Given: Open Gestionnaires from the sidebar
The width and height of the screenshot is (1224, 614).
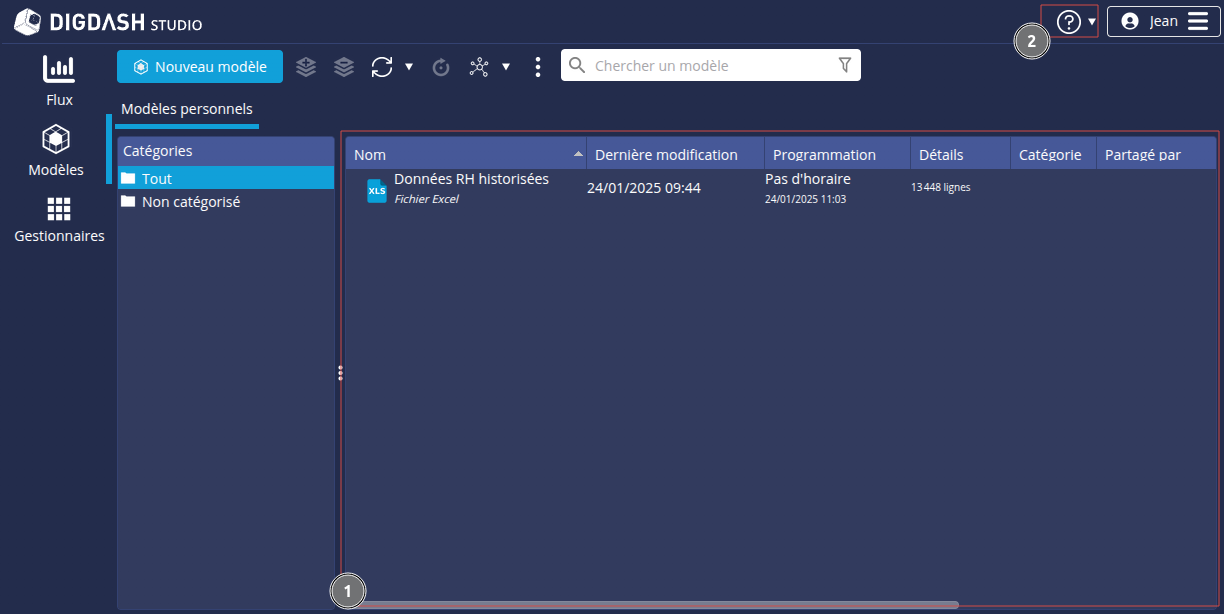Looking at the screenshot, I should coord(59,220).
